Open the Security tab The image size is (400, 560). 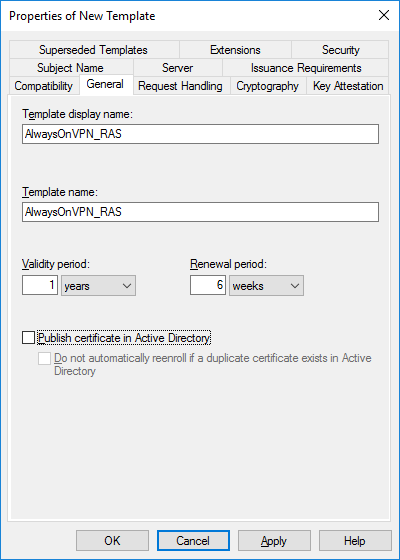pyautogui.click(x=340, y=50)
